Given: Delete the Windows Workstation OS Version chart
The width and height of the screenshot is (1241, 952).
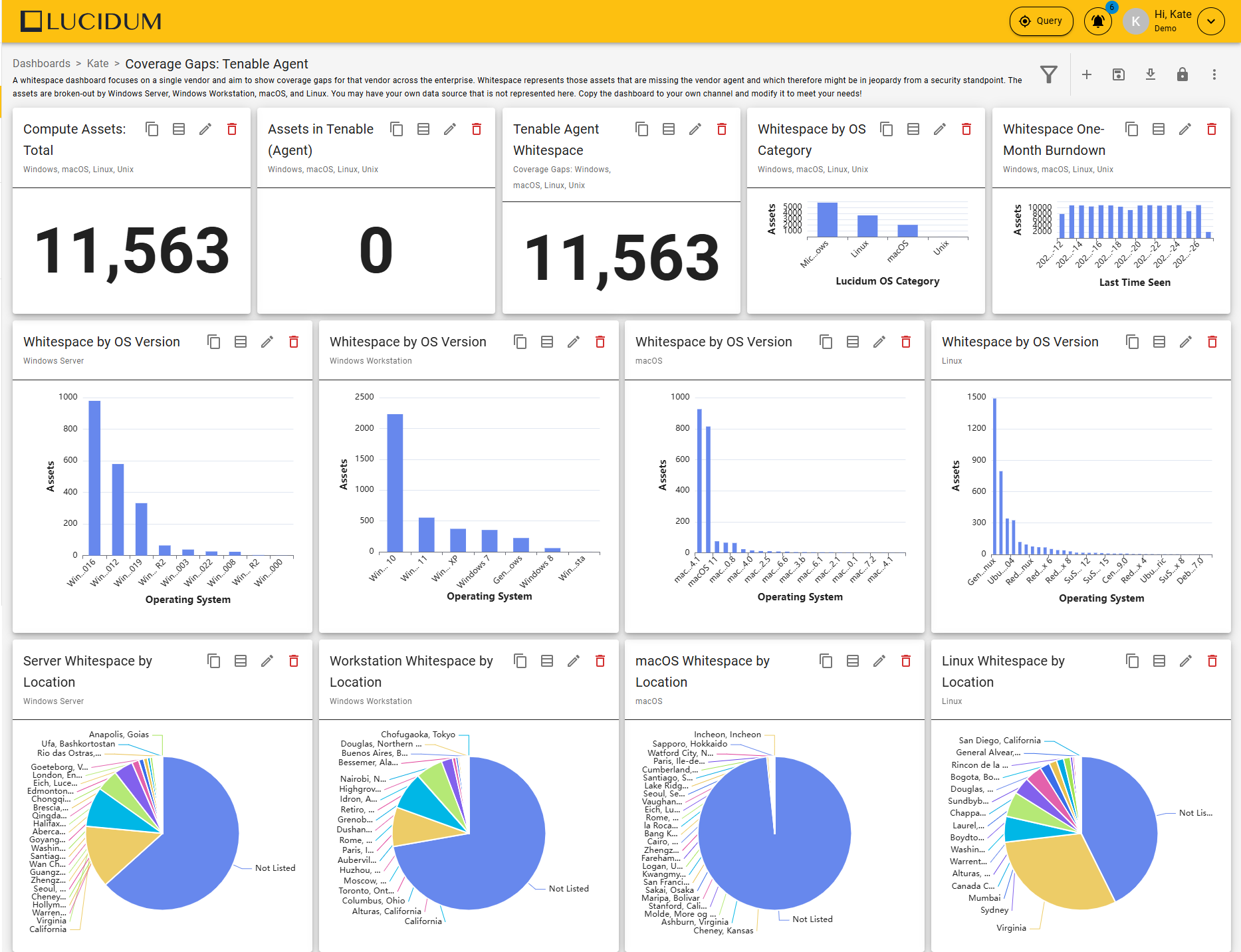Looking at the screenshot, I should pyautogui.click(x=600, y=342).
